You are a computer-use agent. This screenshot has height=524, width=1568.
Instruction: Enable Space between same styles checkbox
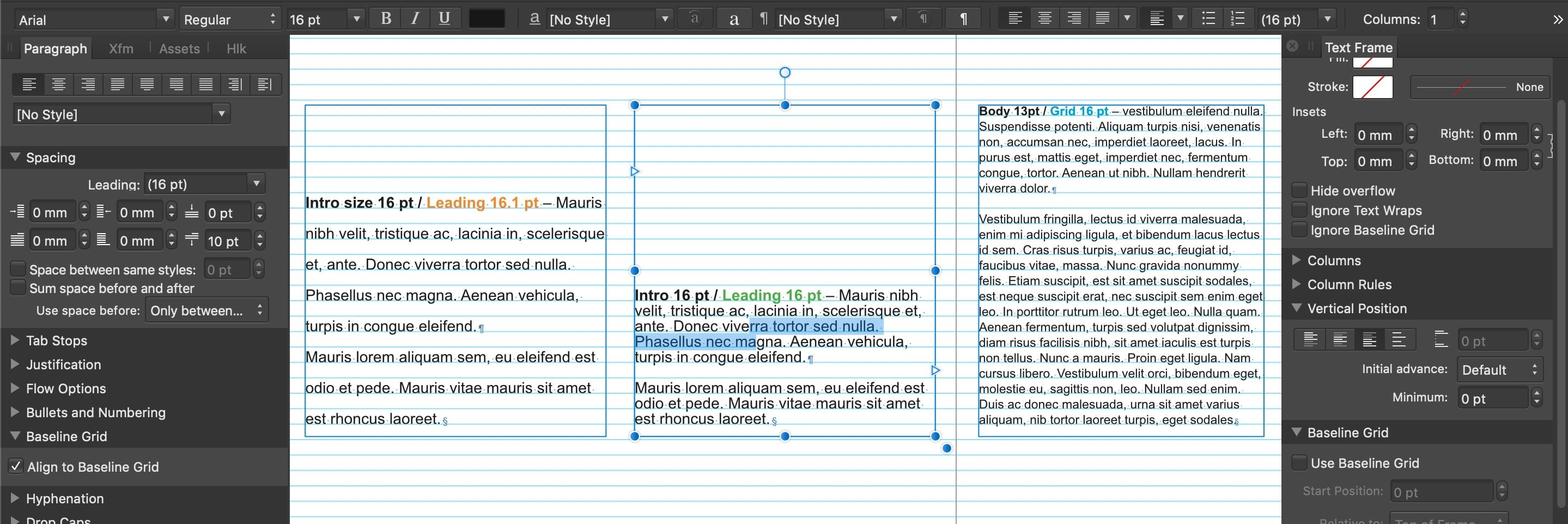coord(19,269)
